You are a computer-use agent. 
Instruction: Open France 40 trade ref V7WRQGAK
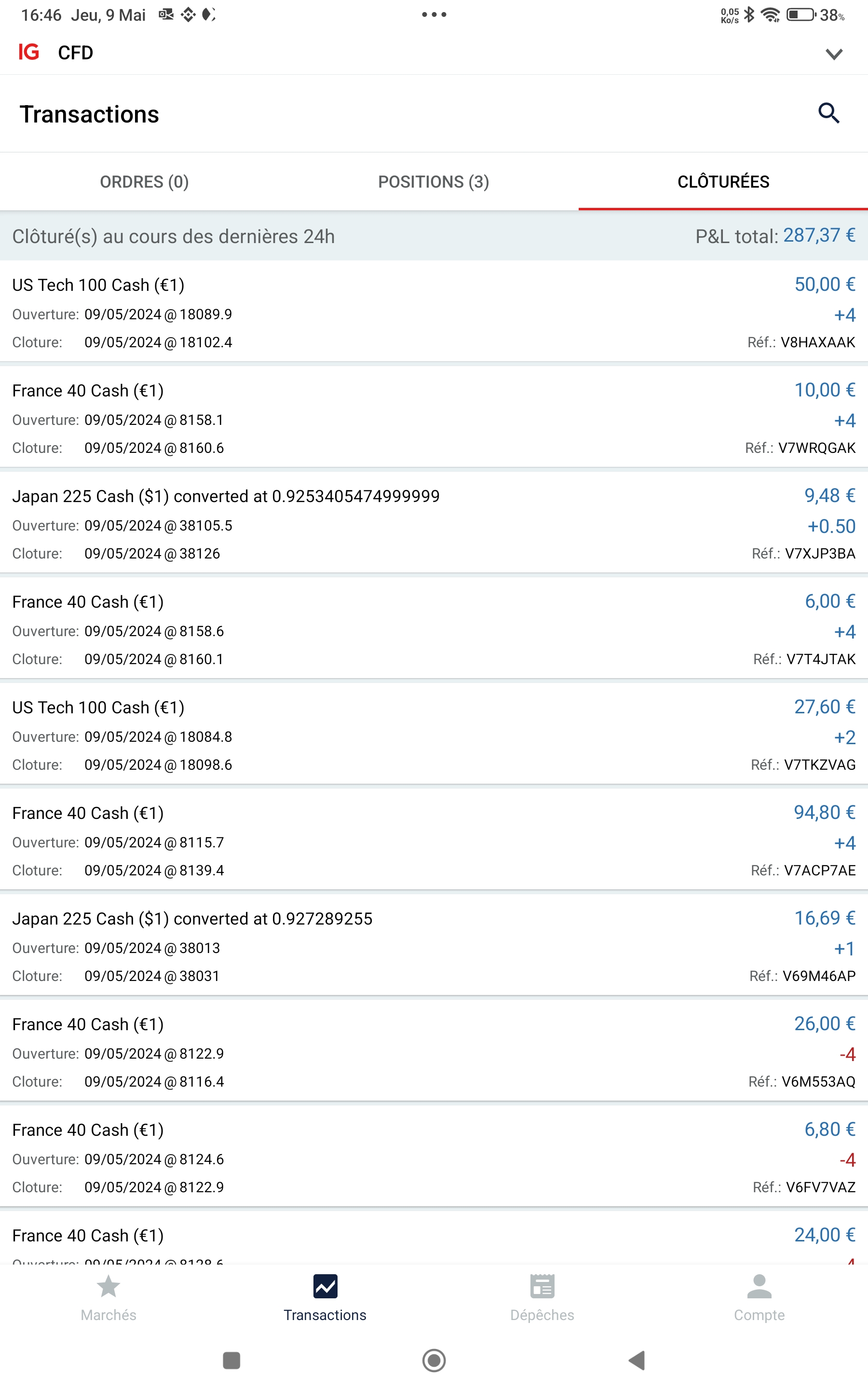[434, 419]
